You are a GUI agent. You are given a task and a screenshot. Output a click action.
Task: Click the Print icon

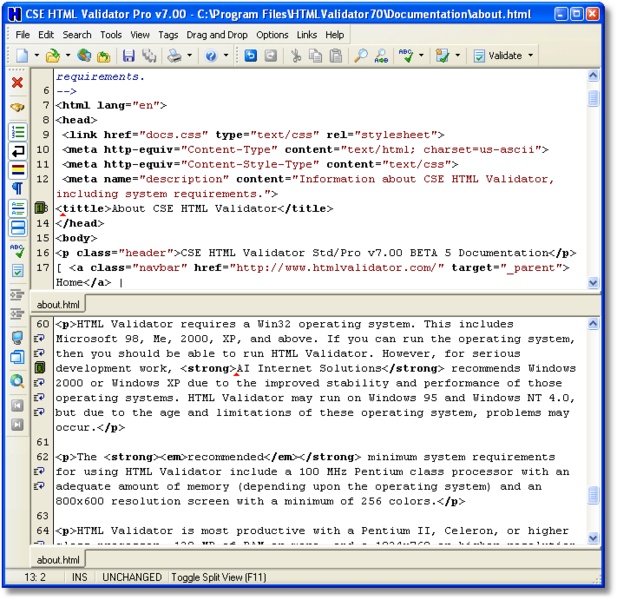tap(174, 56)
